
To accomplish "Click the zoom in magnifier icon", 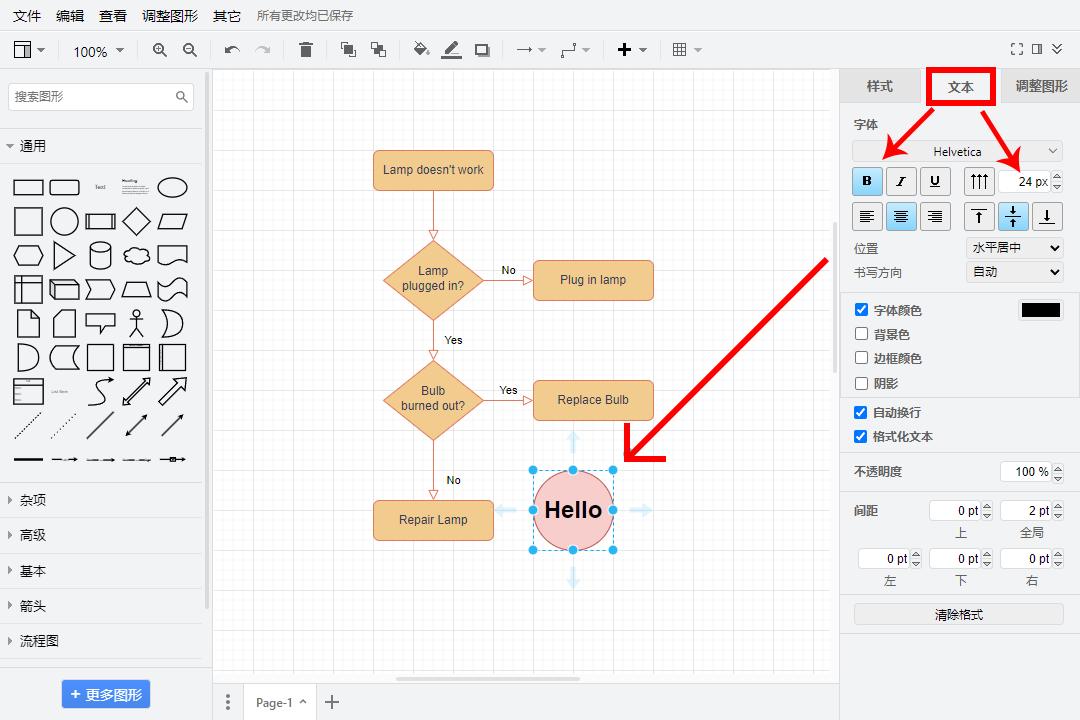I will tap(160, 50).
